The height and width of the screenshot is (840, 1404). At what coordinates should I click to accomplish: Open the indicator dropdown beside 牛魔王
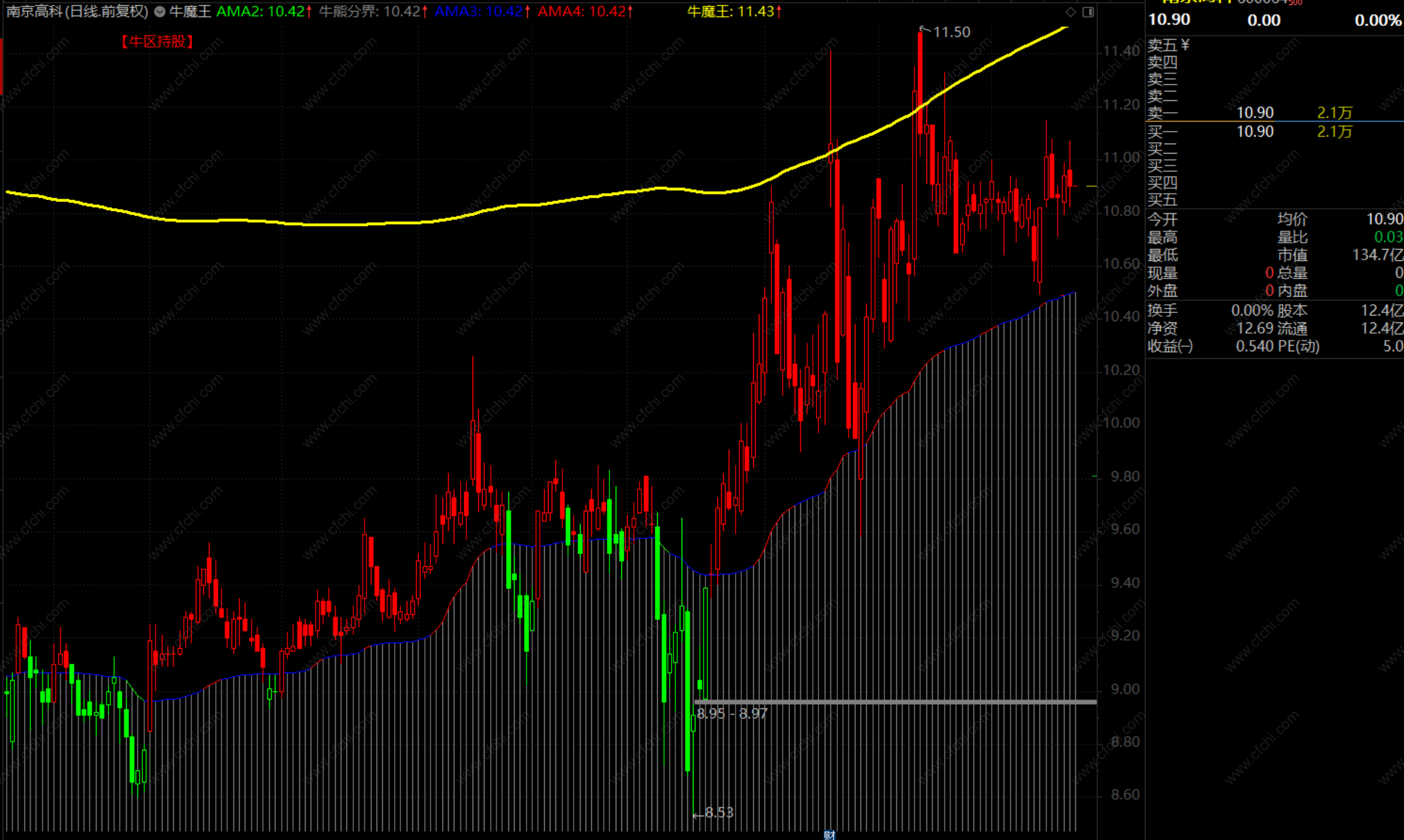[x=159, y=11]
